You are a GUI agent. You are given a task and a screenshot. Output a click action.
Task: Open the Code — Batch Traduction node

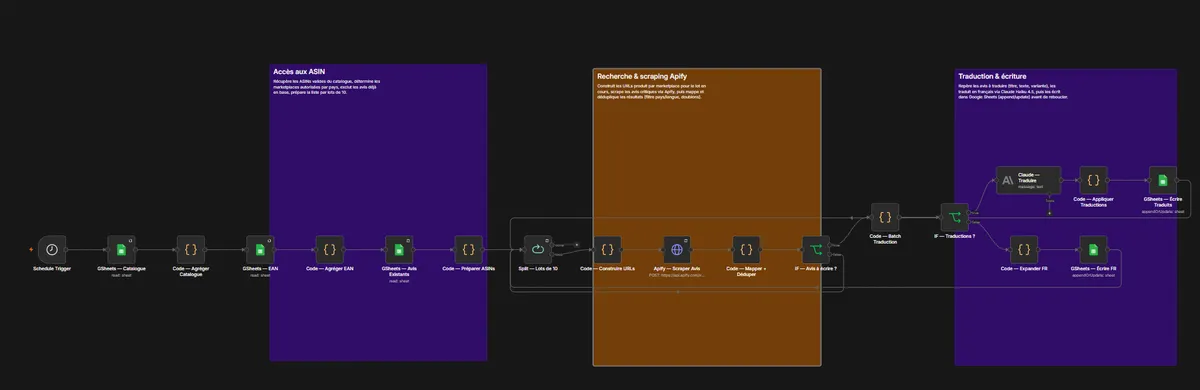885,216
